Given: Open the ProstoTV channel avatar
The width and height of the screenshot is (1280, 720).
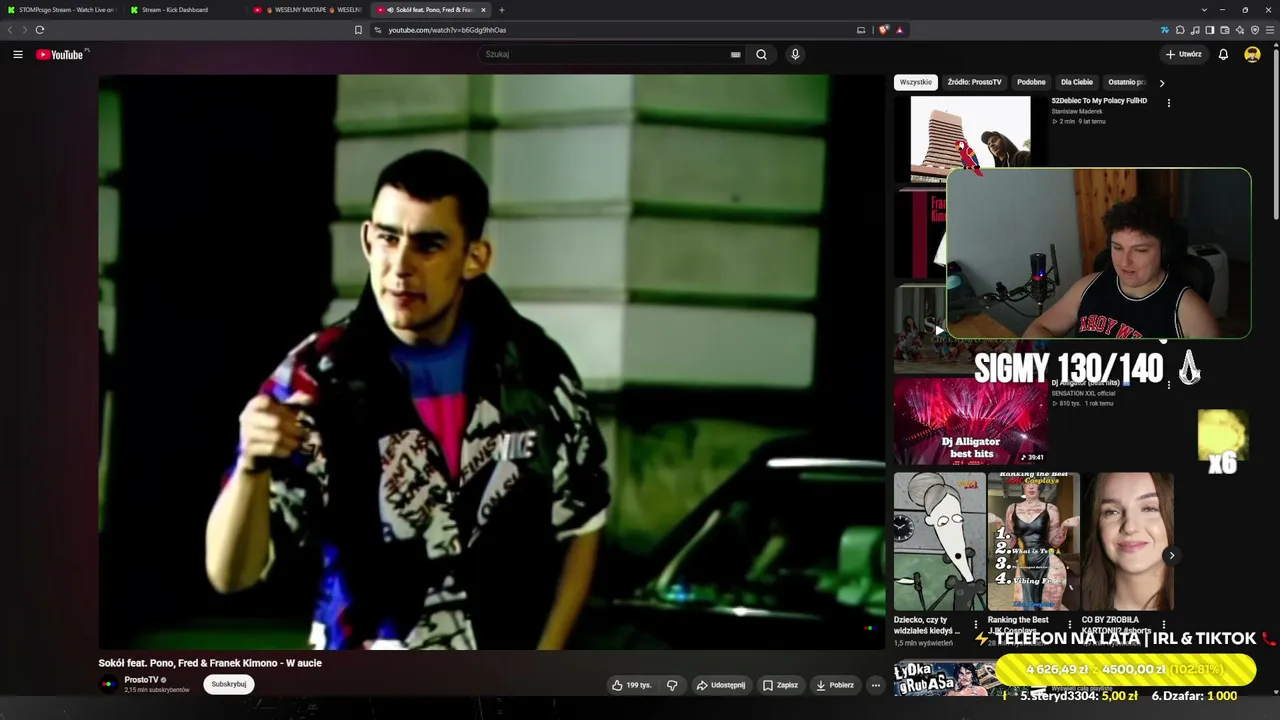Looking at the screenshot, I should click(x=108, y=685).
